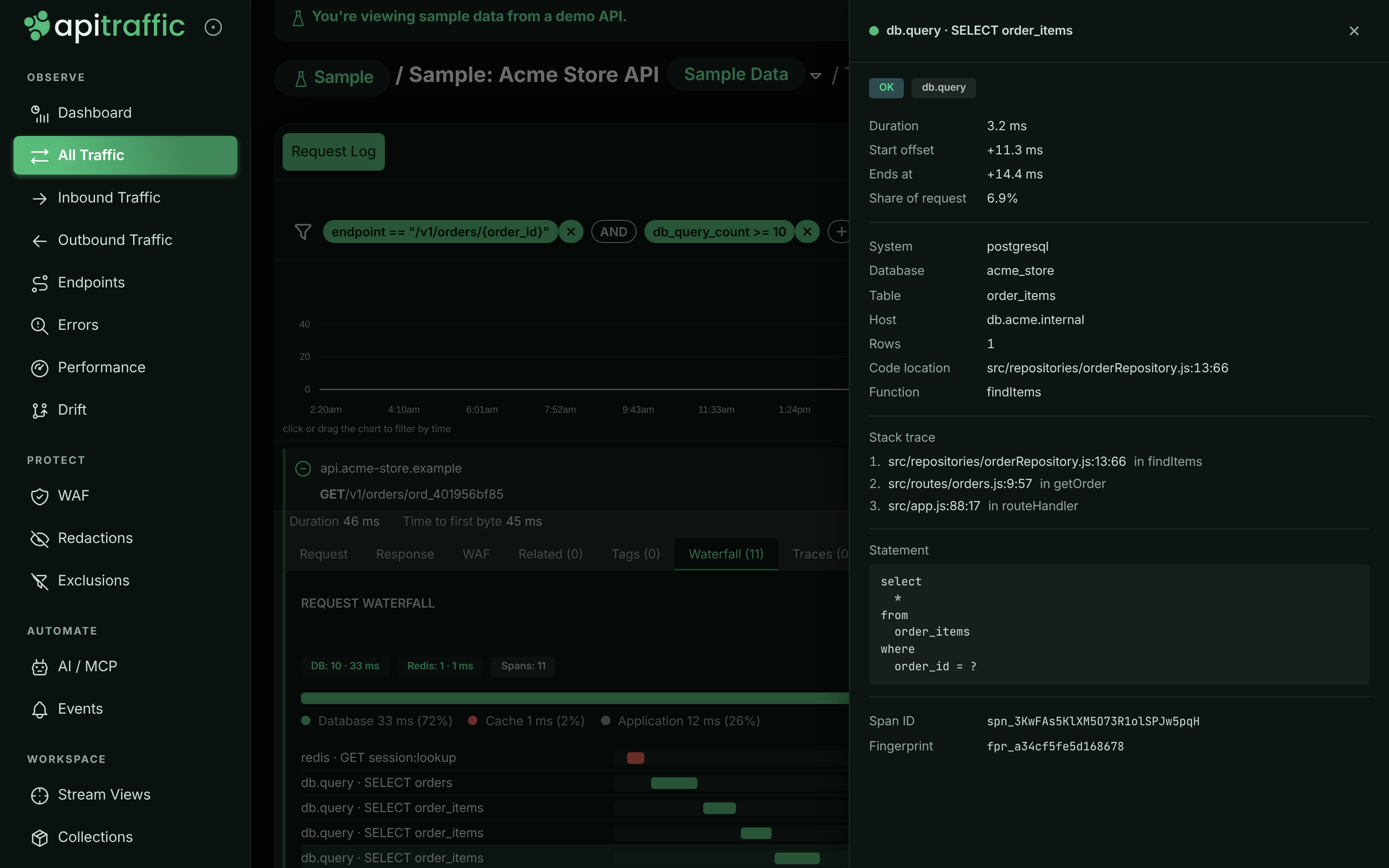This screenshot has width=1389, height=868.
Task: Open the WAF shield icon
Action: point(40,497)
